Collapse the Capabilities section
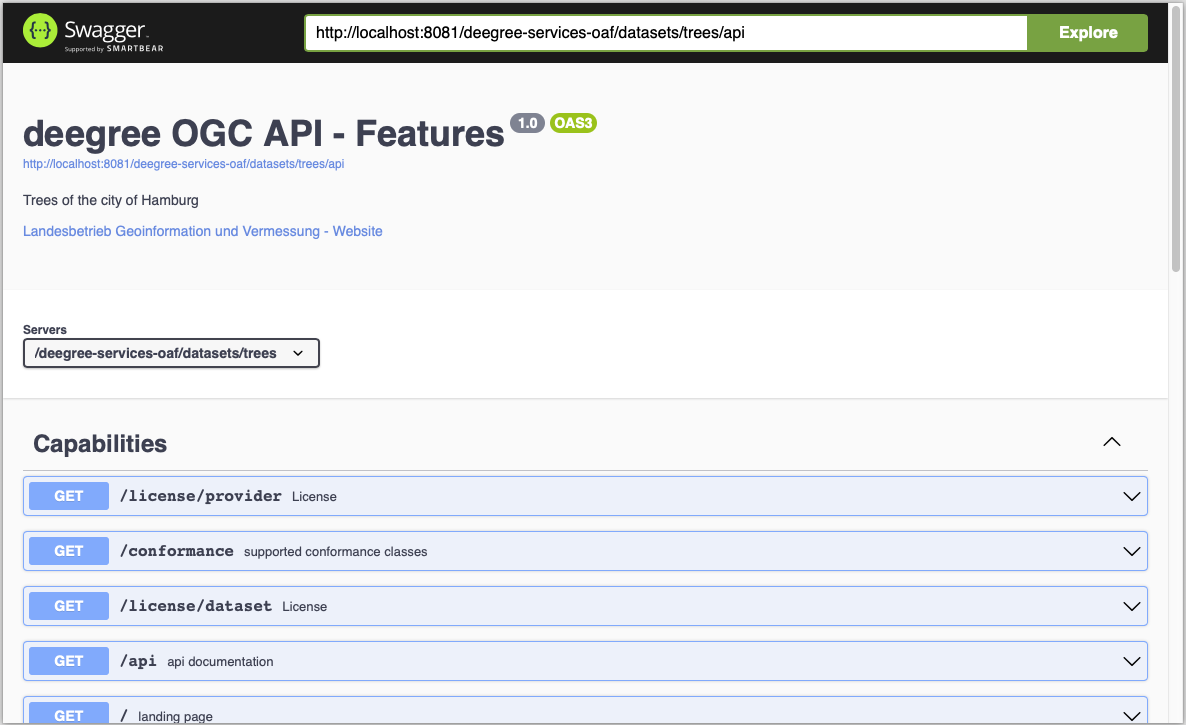The image size is (1186, 725). [x=1111, y=441]
